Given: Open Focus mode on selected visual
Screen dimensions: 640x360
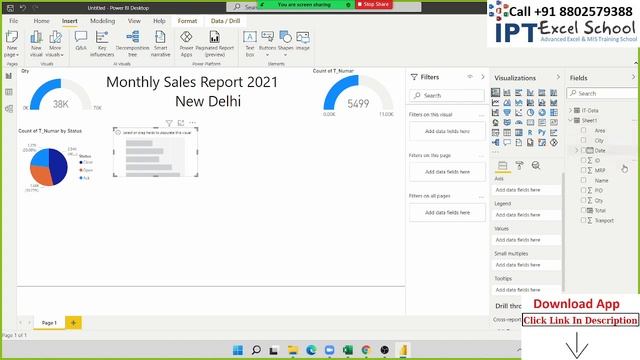Looking at the screenshot, I should pyautogui.click(x=181, y=123).
